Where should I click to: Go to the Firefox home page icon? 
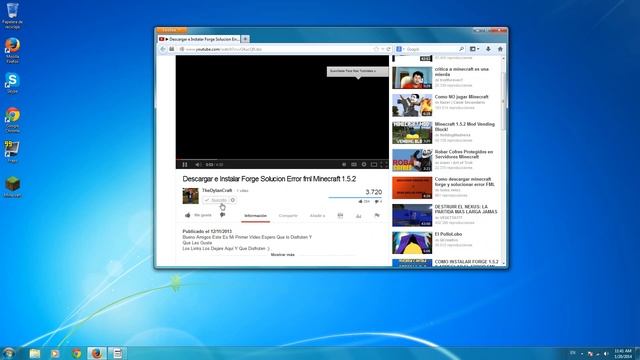coord(500,49)
